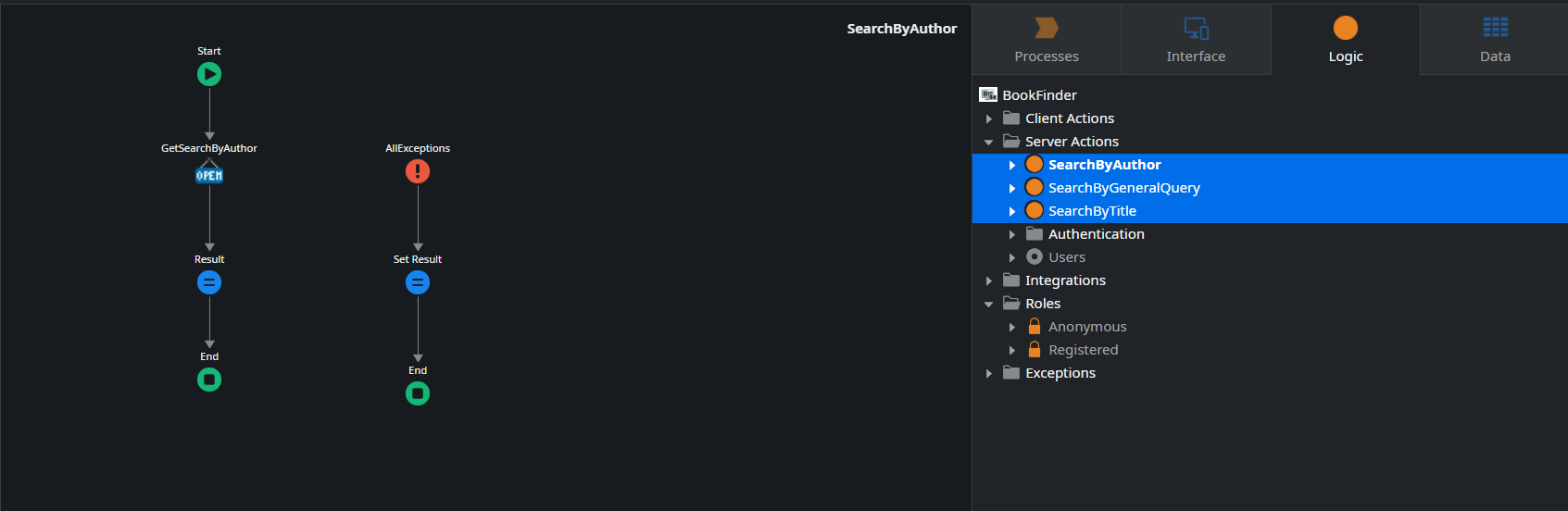Select the Result assign node
This screenshot has width=1568, height=511.
pos(209,282)
